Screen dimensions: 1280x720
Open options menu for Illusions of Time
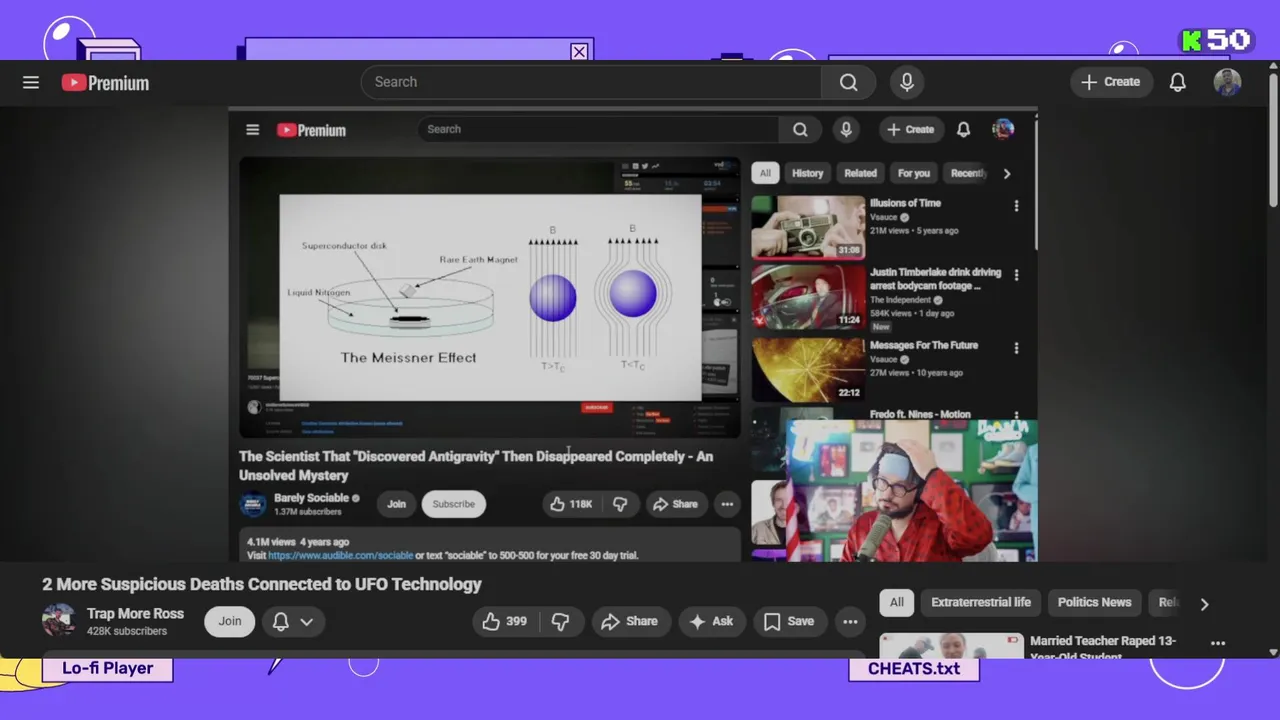tap(1016, 206)
